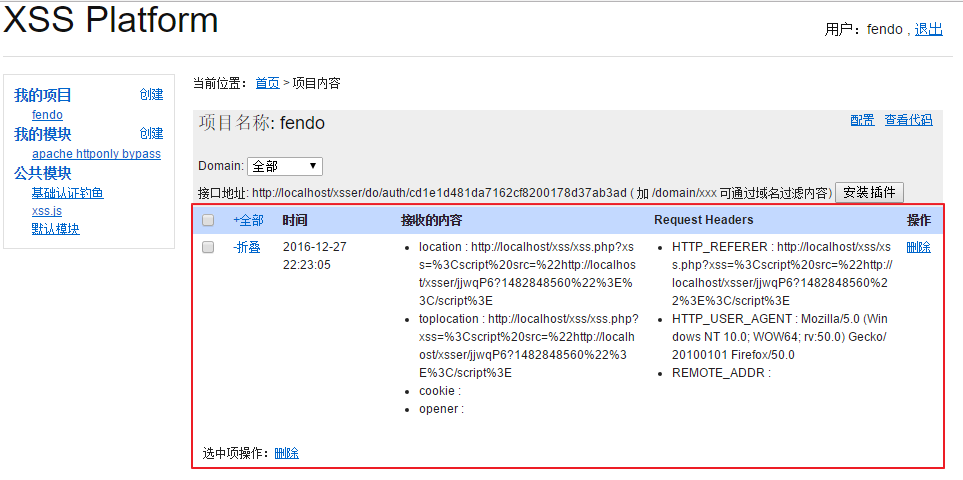Tick the select-all checkbox in table header

tap(208, 220)
